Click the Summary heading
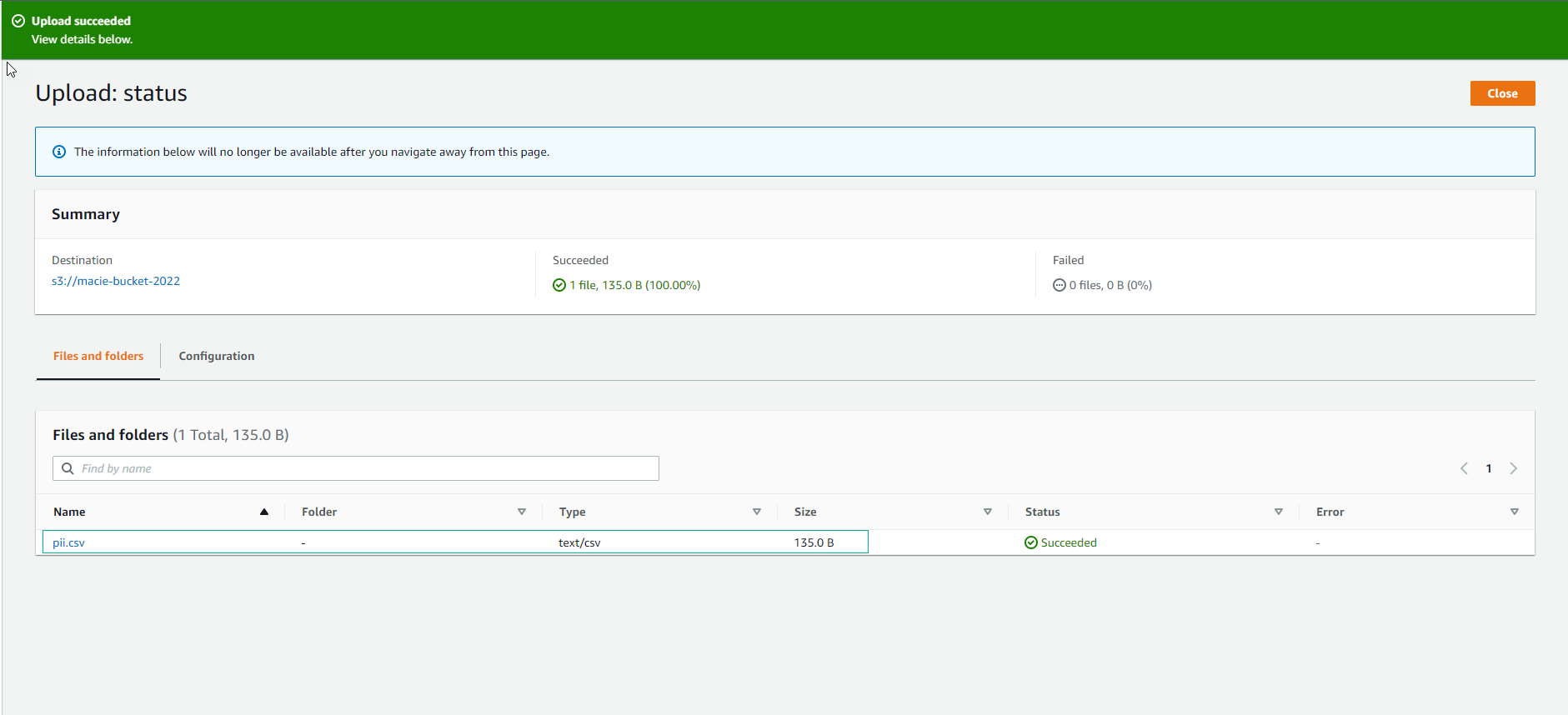 [86, 214]
